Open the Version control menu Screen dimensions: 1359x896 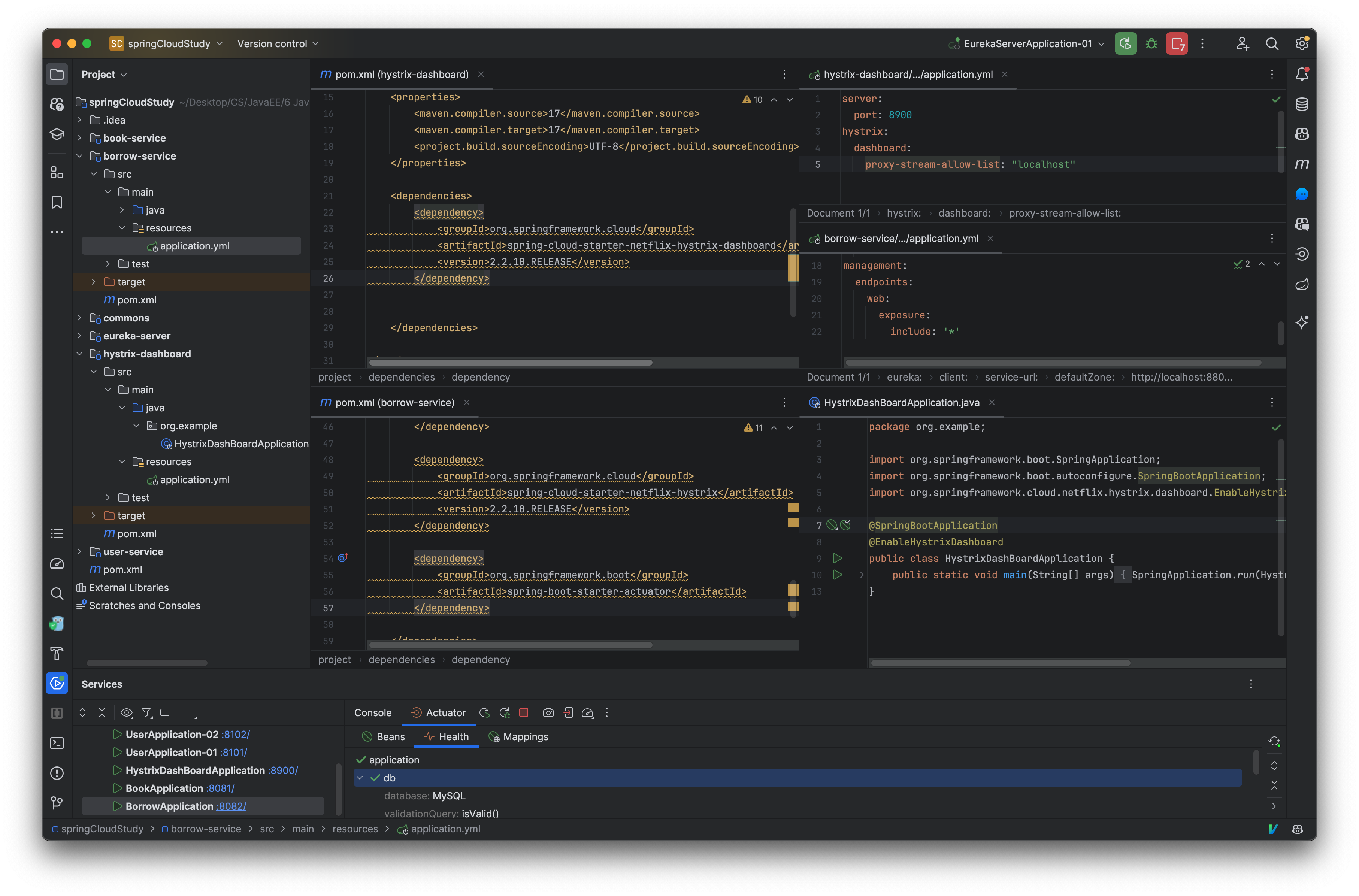click(x=276, y=43)
